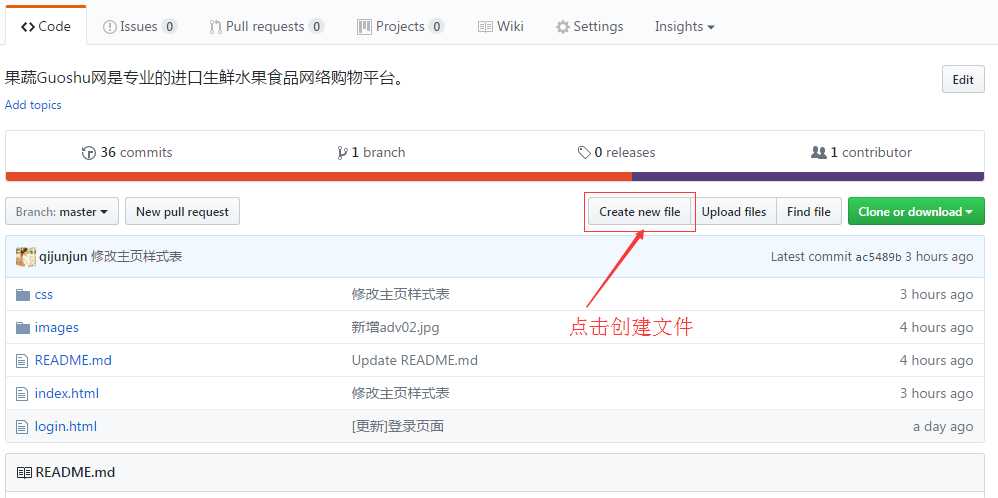Click the images folder icon
This screenshot has height=498, width=998.
[23, 327]
